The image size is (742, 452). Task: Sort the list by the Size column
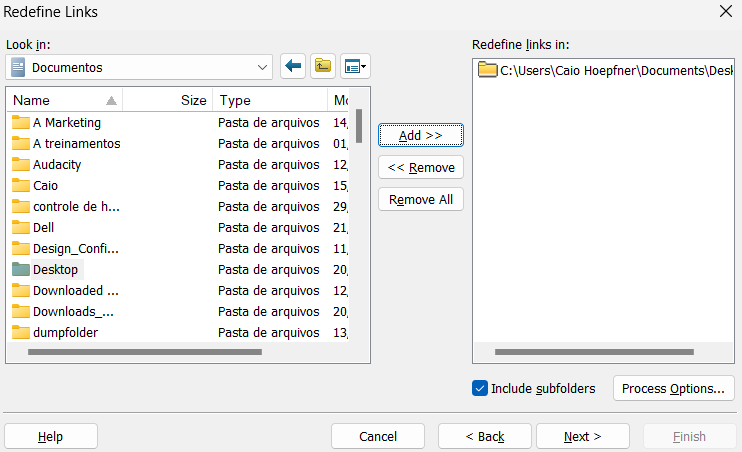tap(168, 100)
